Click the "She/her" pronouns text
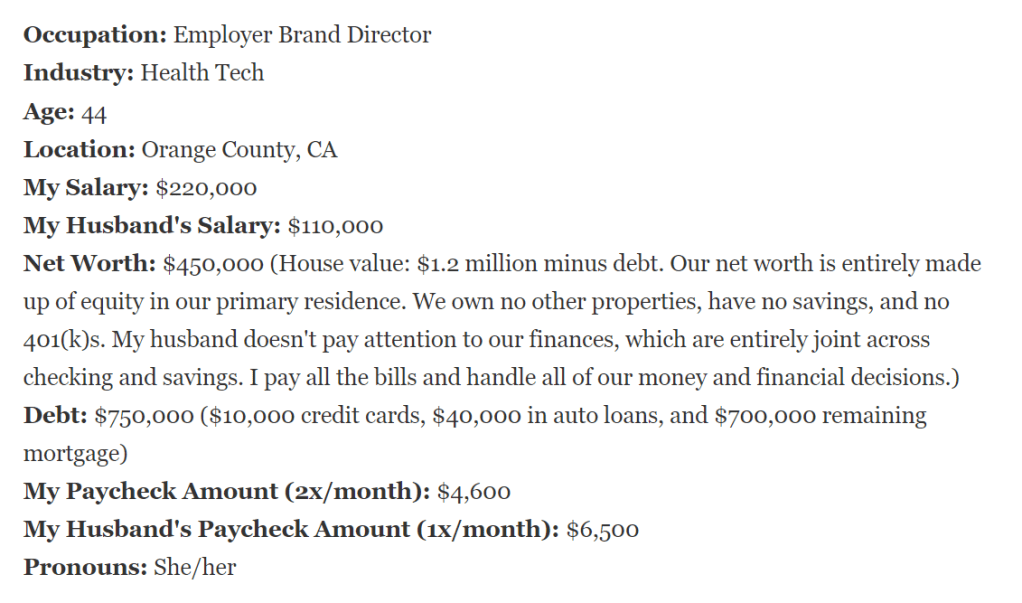 [x=194, y=568]
